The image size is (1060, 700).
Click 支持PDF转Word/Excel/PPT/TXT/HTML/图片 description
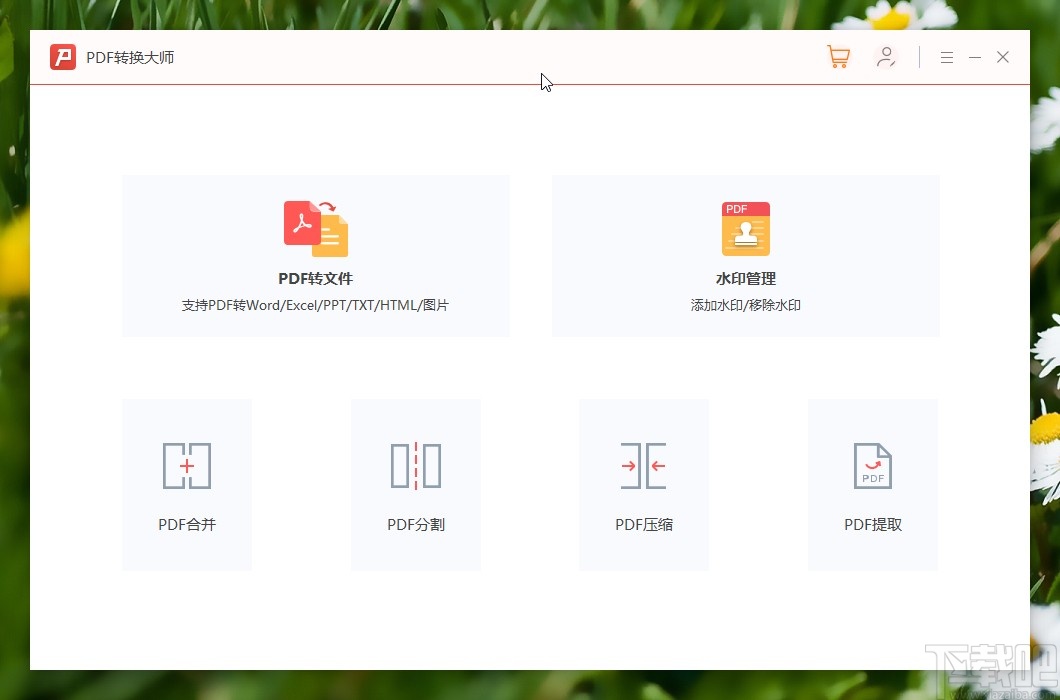pos(315,305)
